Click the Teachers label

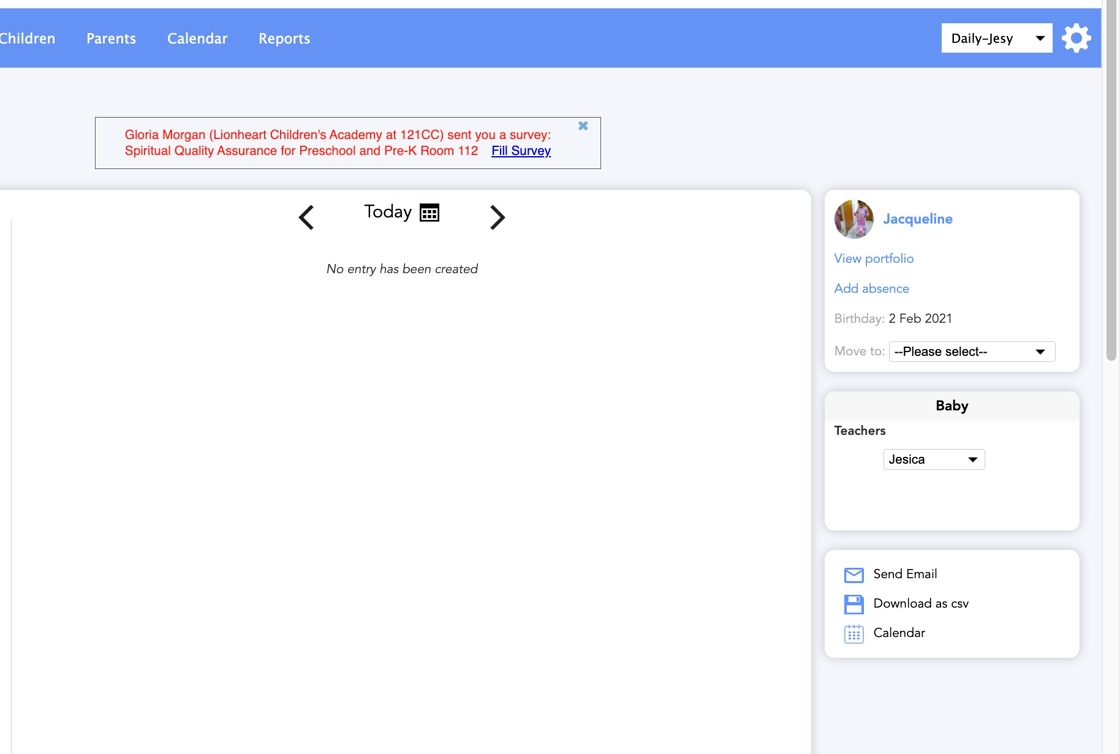859,431
